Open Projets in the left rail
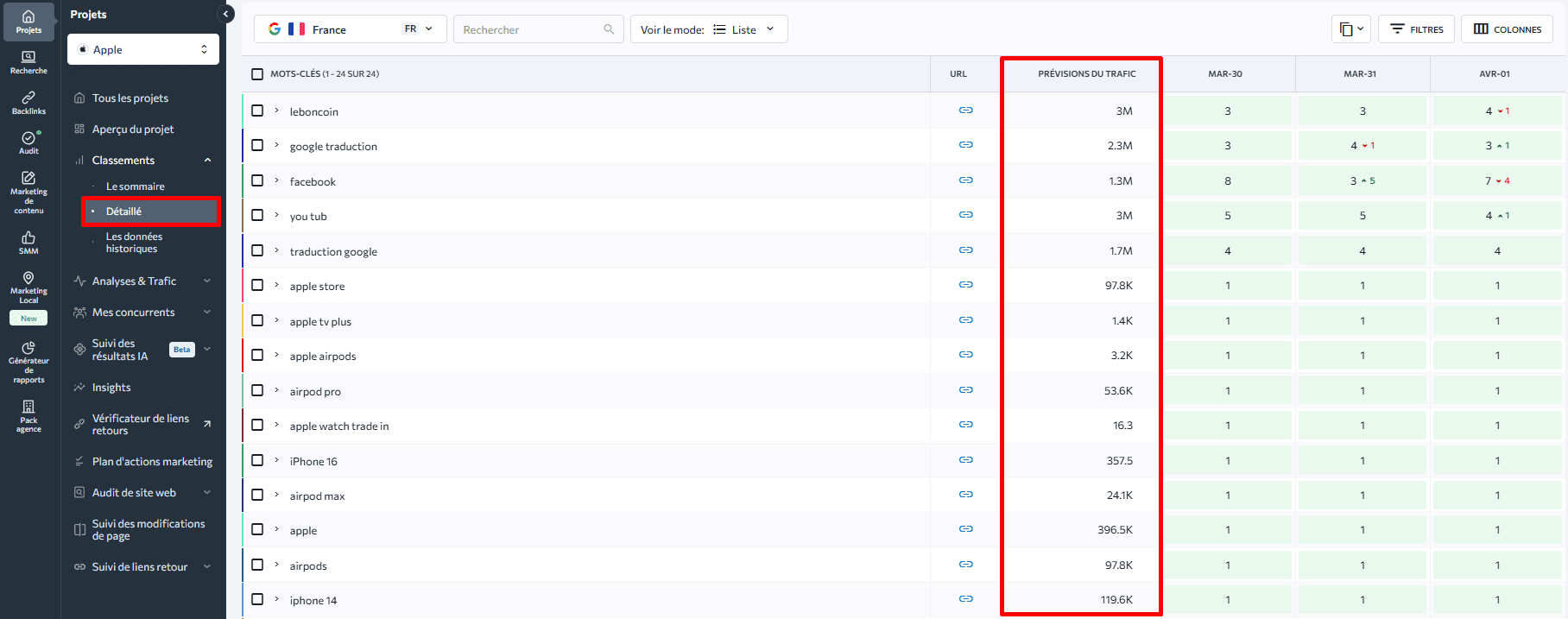Image resolution: width=1568 pixels, height=619 pixels. [x=28, y=22]
